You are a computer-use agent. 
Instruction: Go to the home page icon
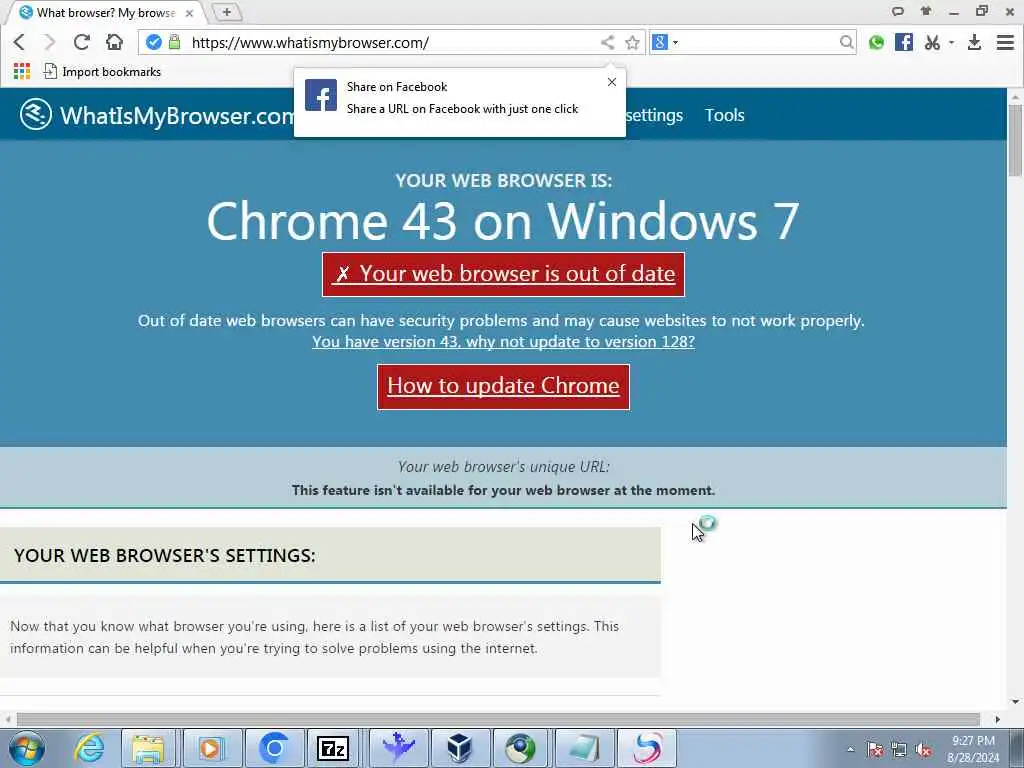114,42
